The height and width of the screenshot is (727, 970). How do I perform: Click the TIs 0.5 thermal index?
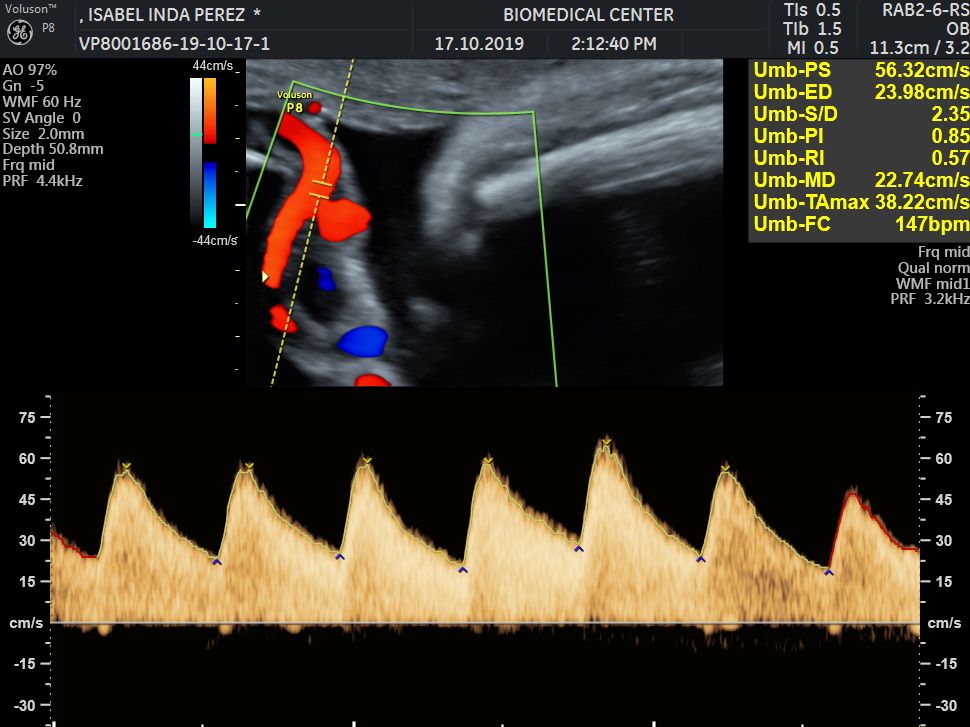click(812, 11)
